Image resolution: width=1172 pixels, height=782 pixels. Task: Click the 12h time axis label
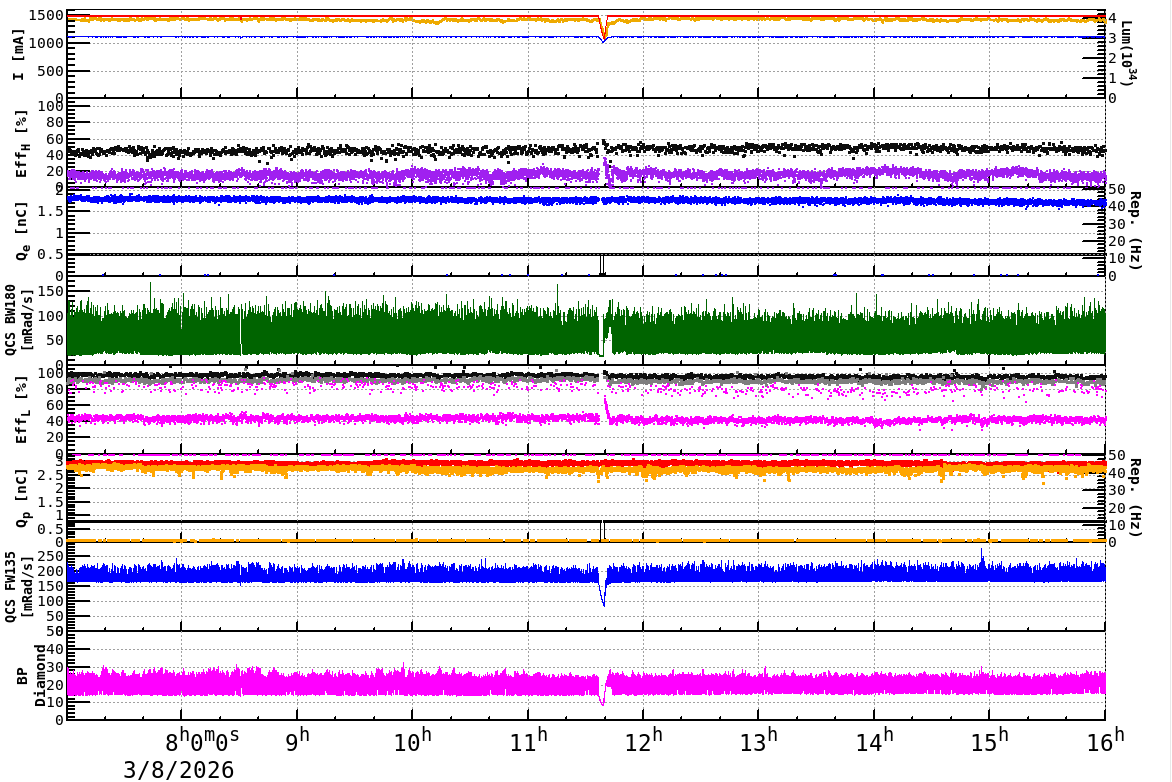644,740
